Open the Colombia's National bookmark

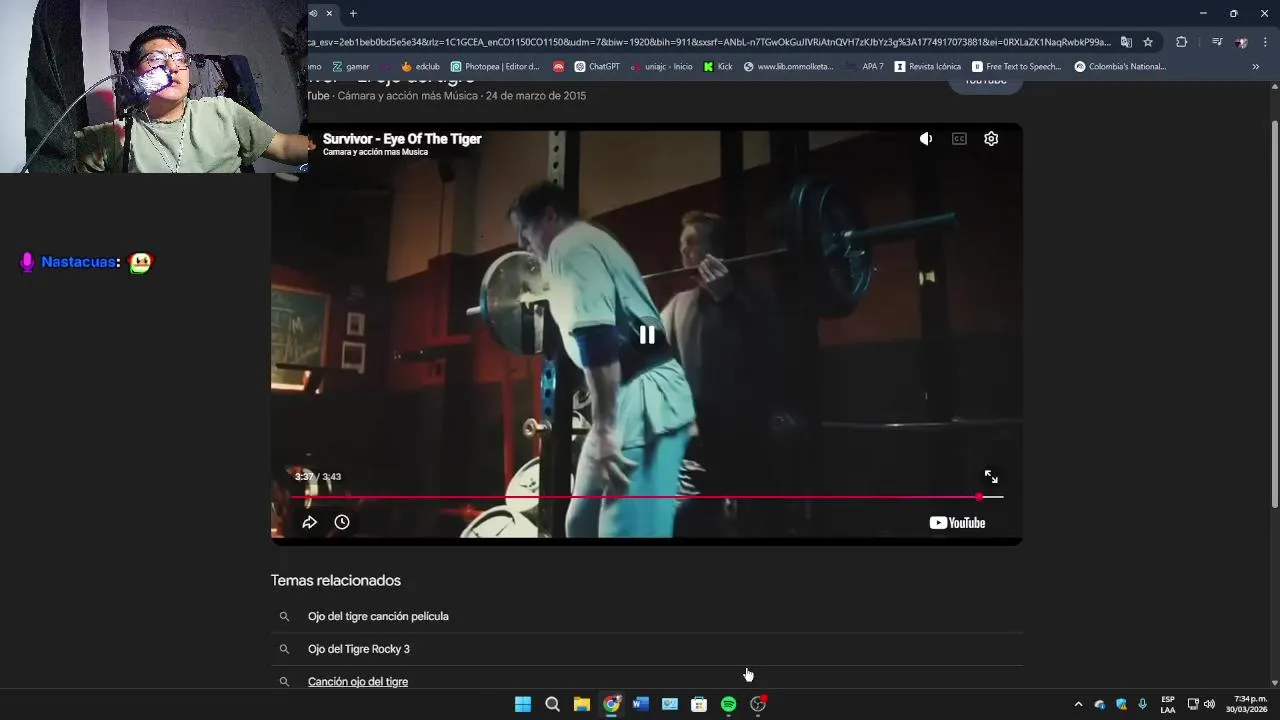[1120, 67]
